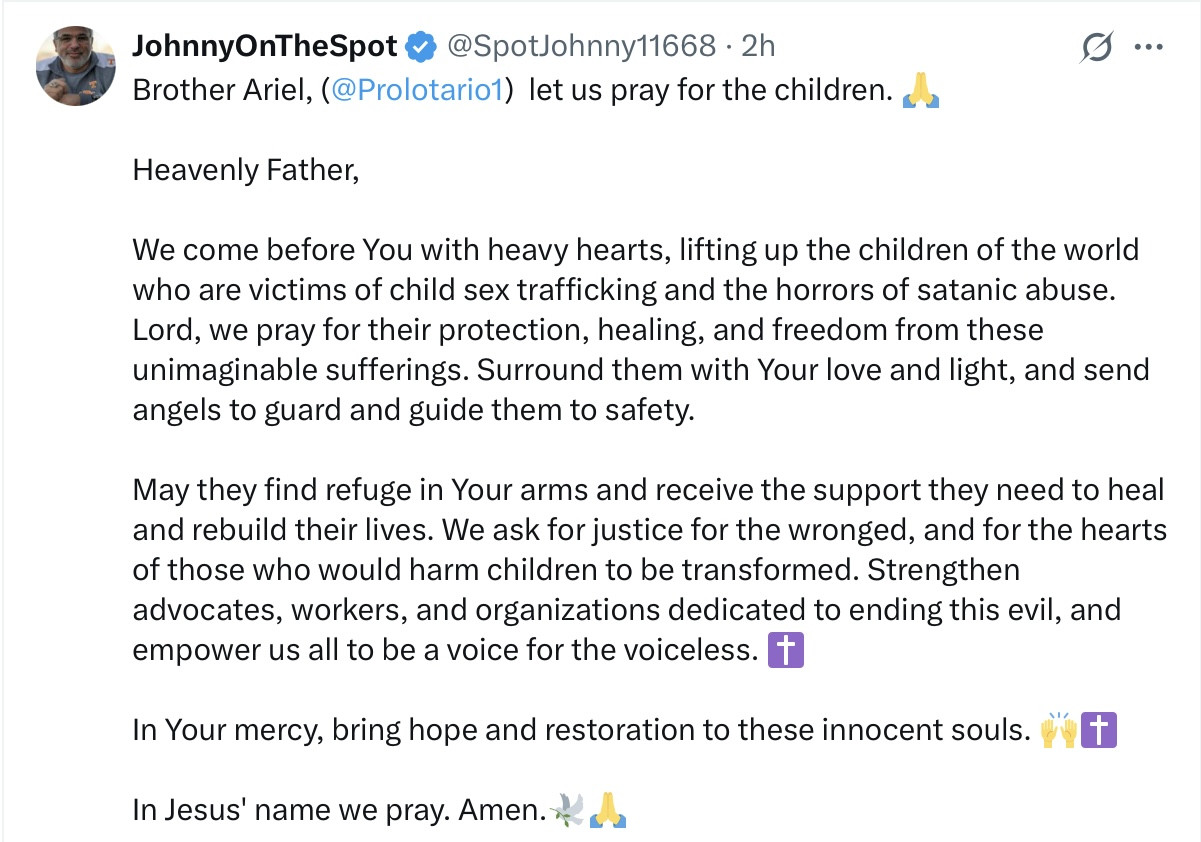Screen dimensions: 1201x842
Task: Click the raised hands emoji
Action: (x=1059, y=731)
